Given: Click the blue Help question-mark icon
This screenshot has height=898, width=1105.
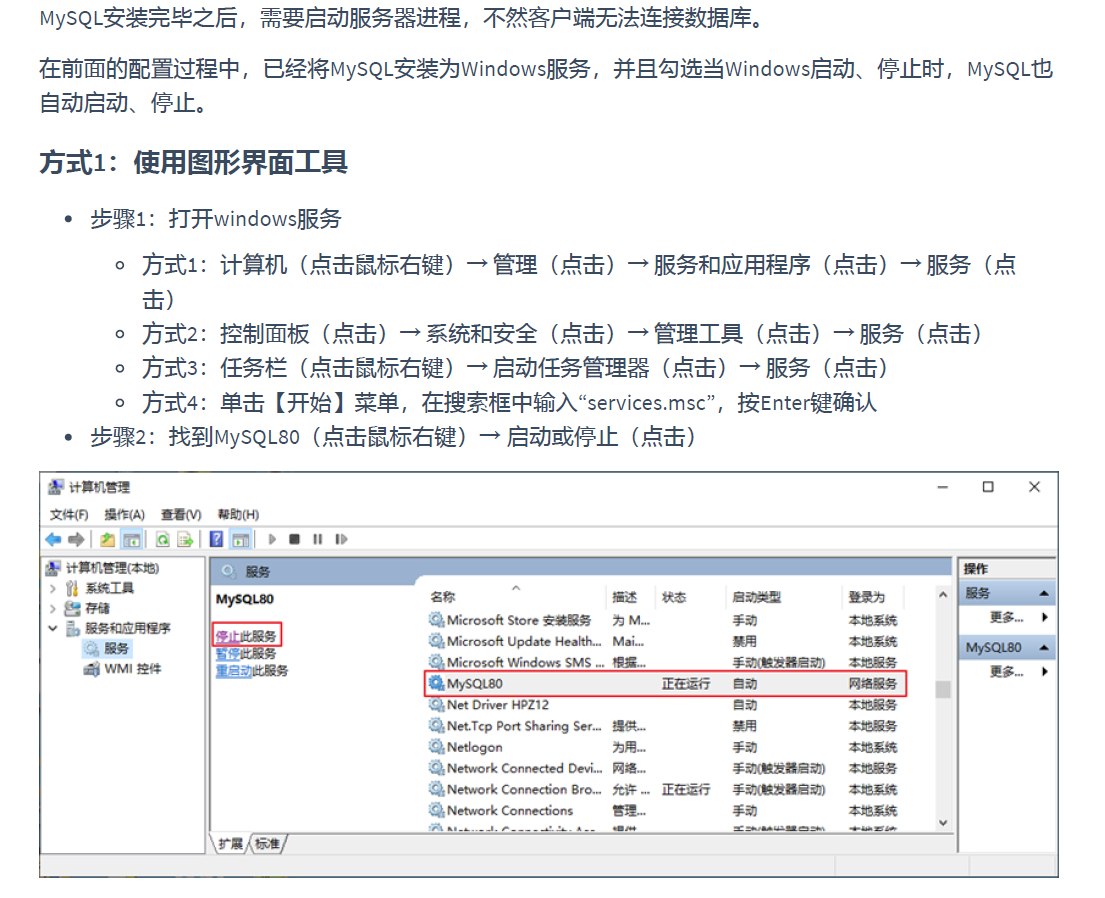Looking at the screenshot, I should 216,539.
